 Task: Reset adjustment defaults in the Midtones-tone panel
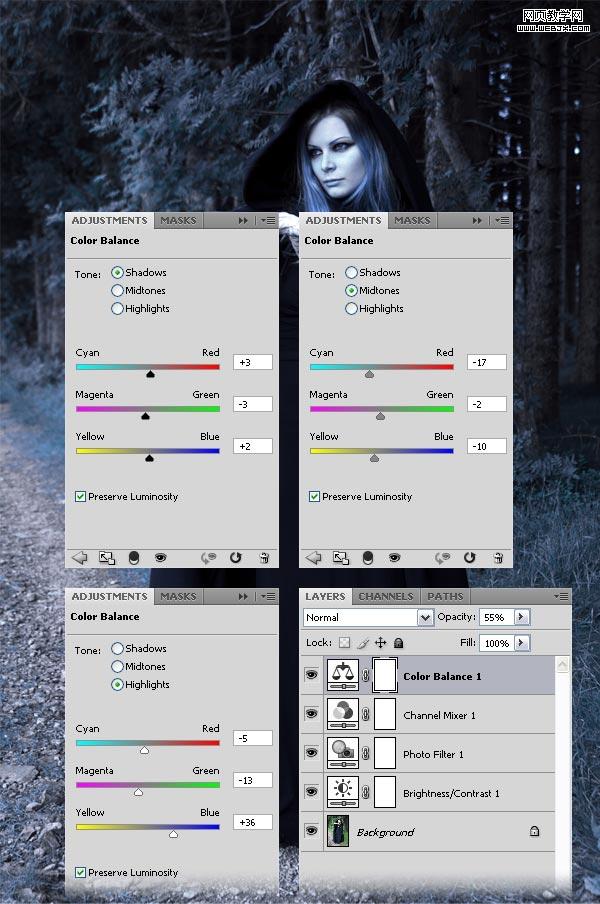[470, 558]
